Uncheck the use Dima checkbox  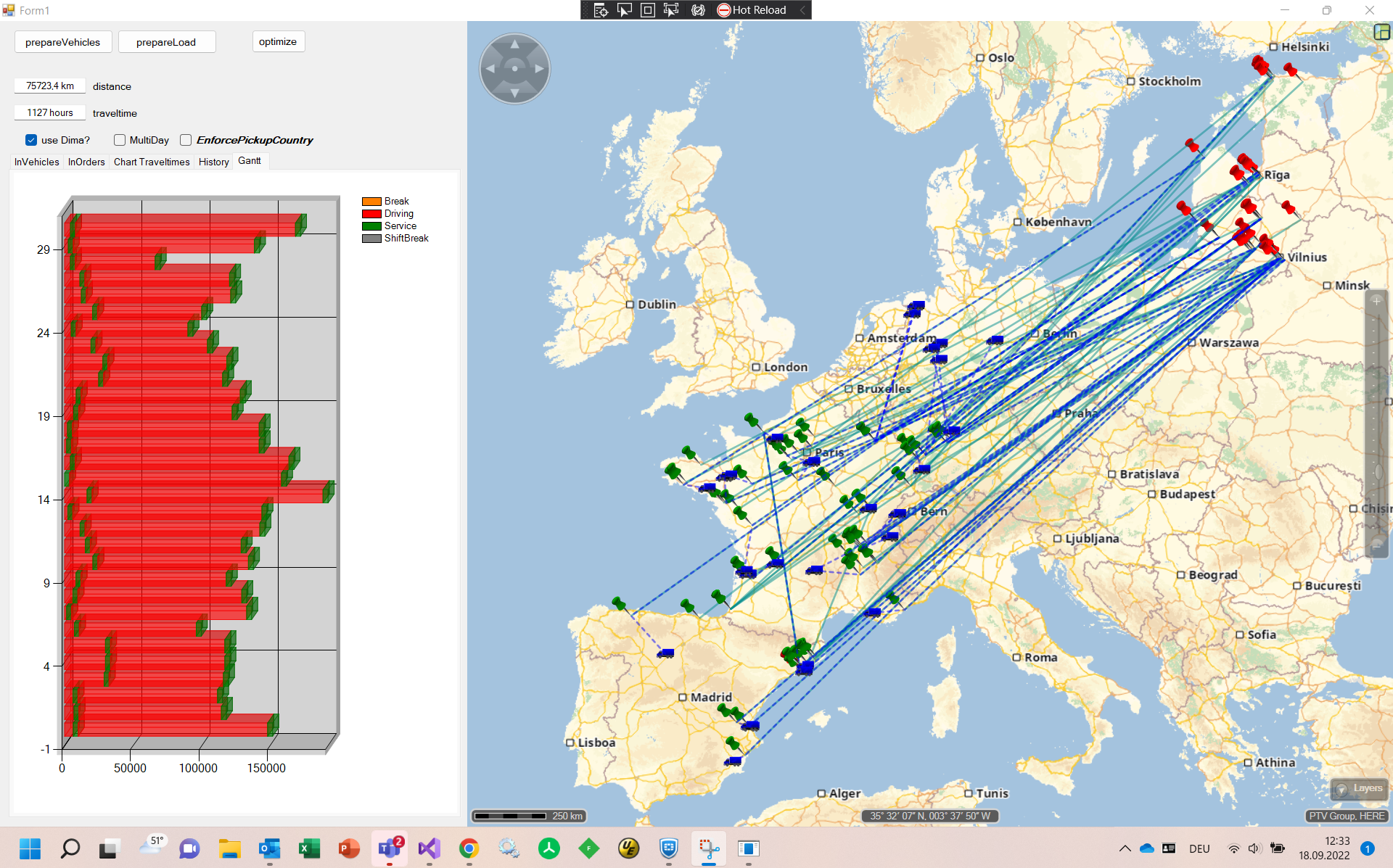[x=31, y=140]
